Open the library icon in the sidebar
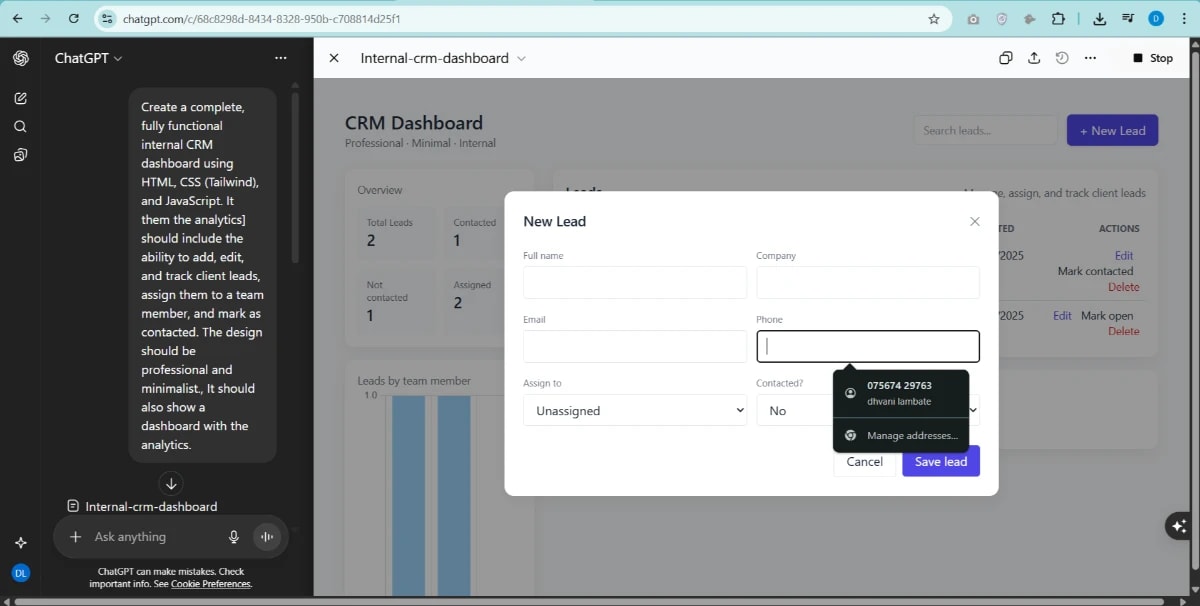1200x606 pixels. coord(20,155)
